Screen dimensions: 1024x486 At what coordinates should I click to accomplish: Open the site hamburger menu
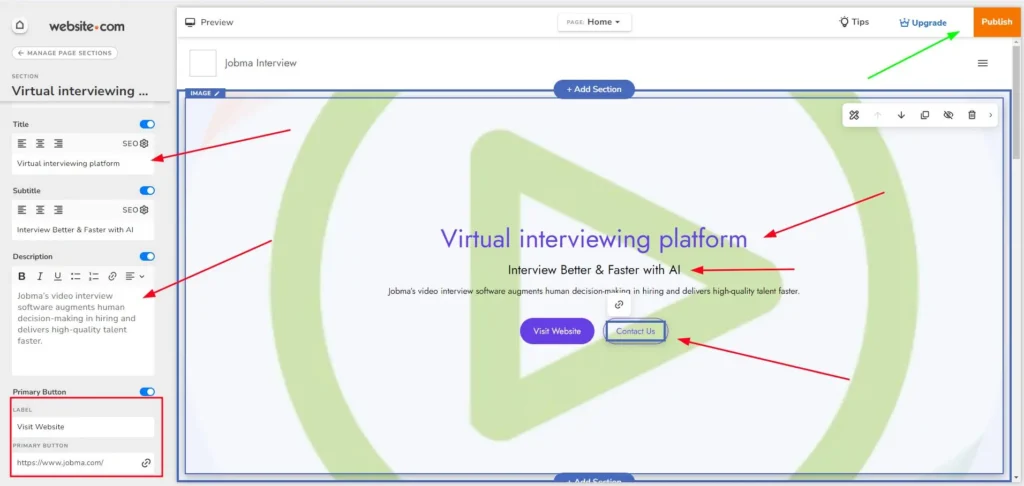tap(982, 63)
